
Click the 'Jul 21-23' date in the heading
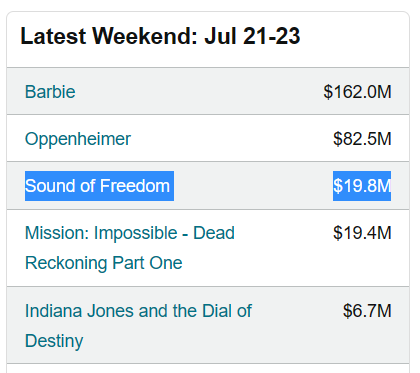(252, 36)
